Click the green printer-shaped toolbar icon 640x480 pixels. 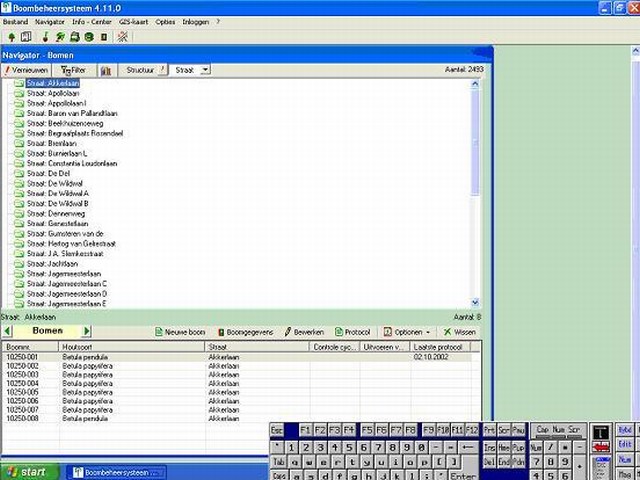point(75,37)
